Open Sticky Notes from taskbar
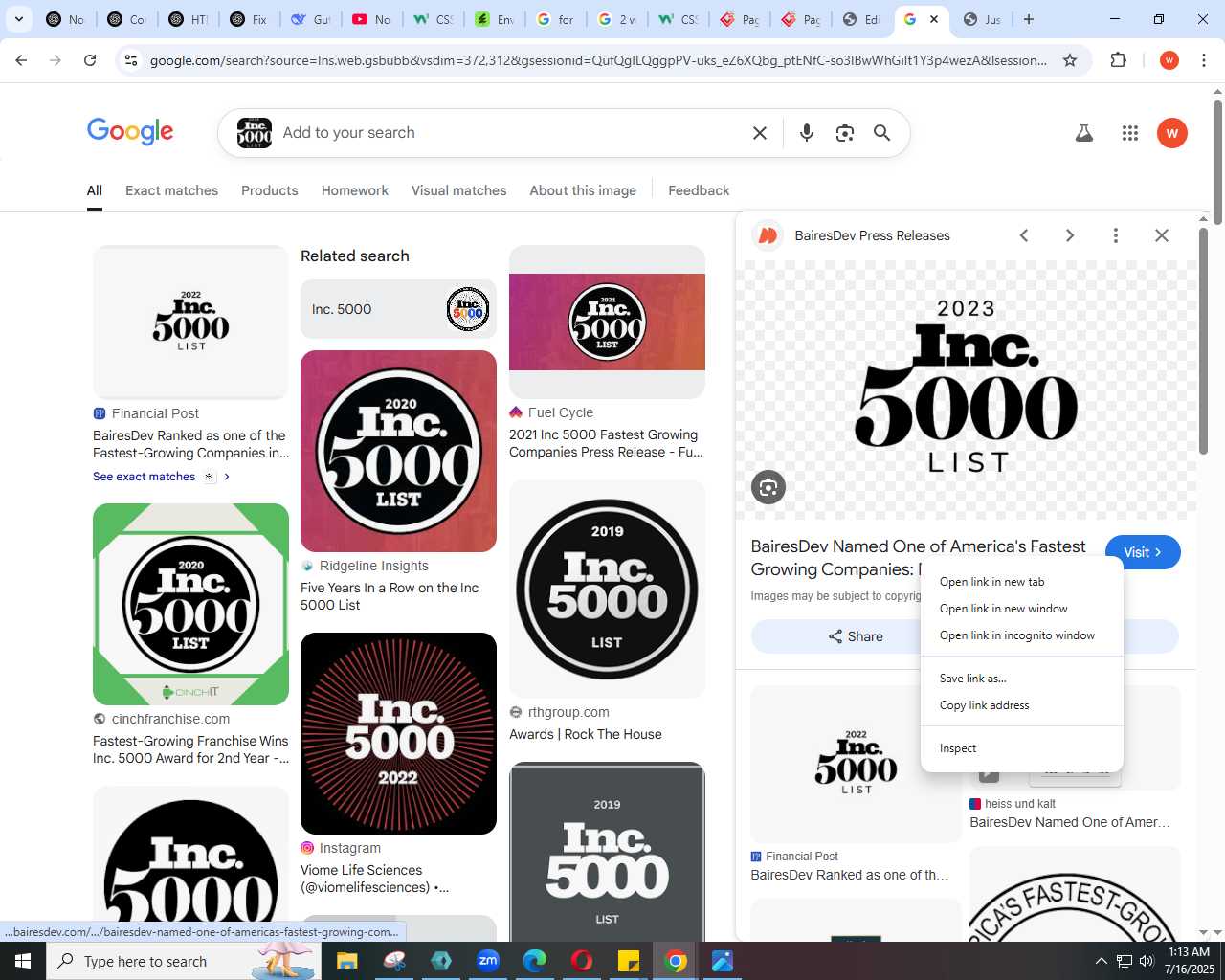The image size is (1225, 980). (x=629, y=961)
